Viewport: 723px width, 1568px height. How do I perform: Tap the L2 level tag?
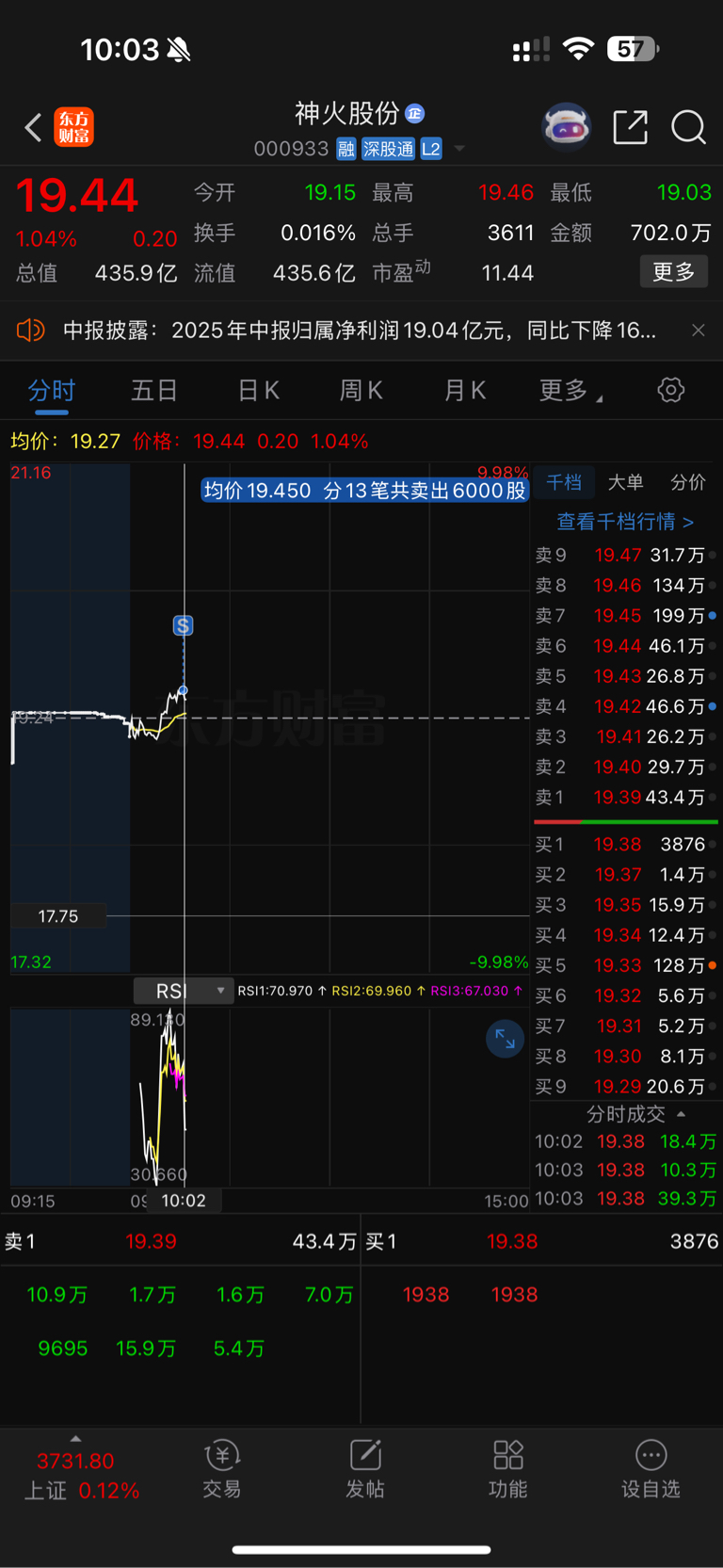[431, 149]
